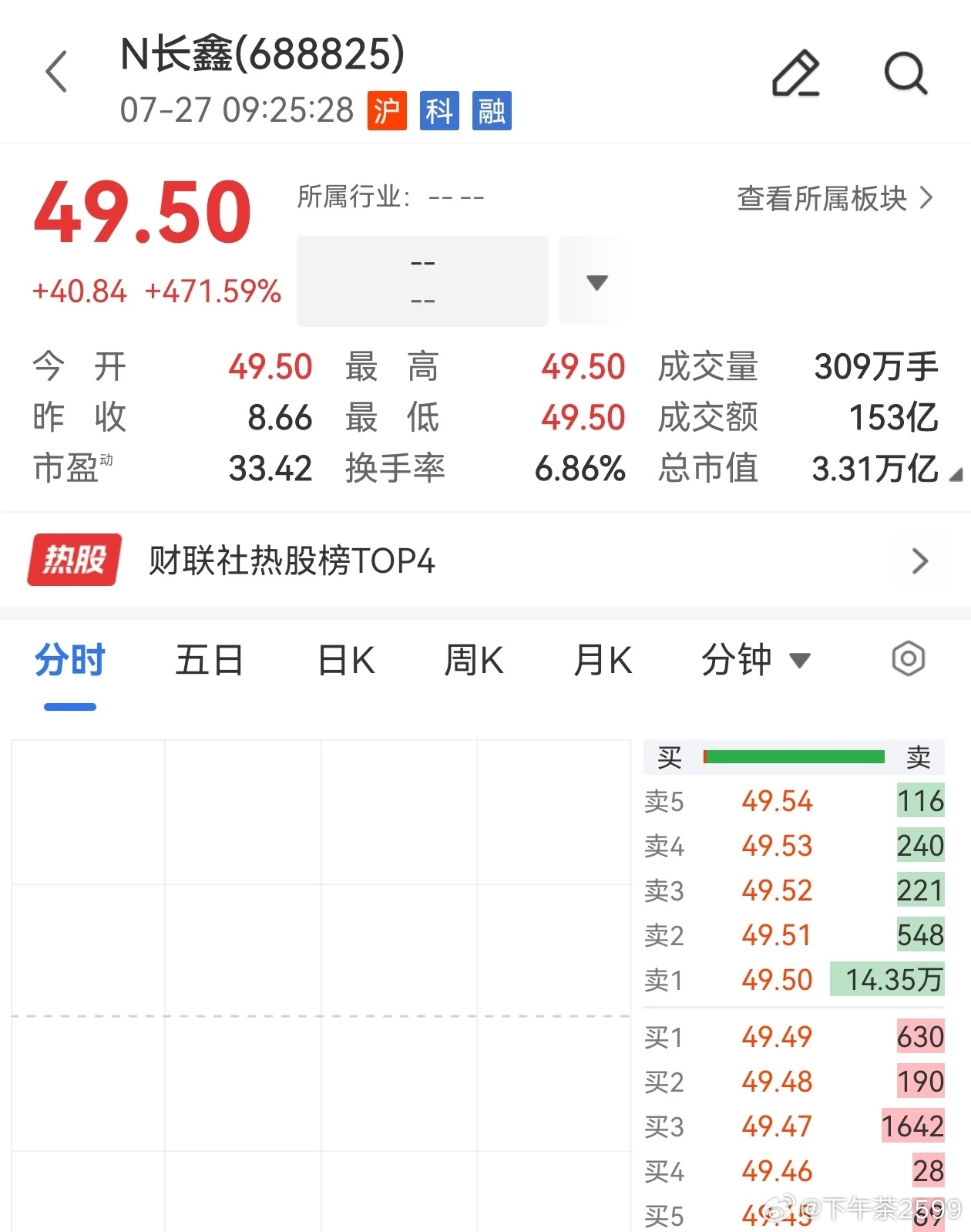
Task: Tap the large 49.50 price
Action: tap(143, 212)
